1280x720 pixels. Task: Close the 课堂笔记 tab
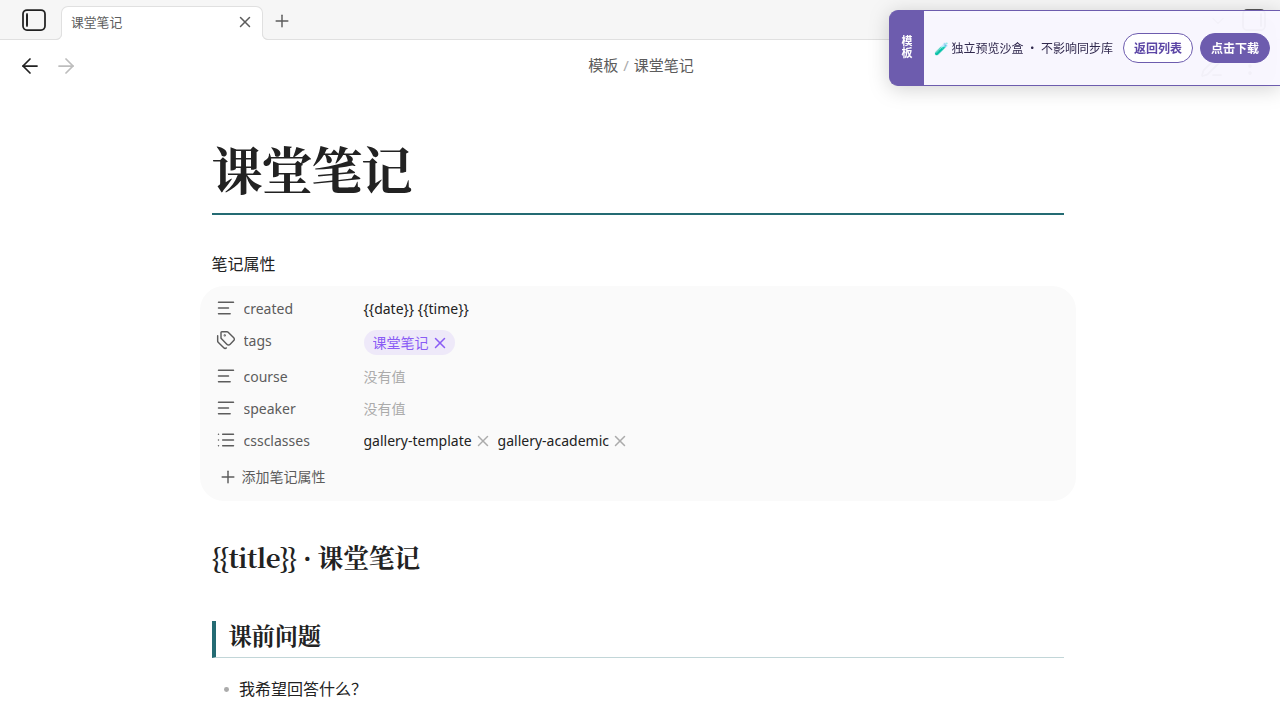(x=245, y=22)
